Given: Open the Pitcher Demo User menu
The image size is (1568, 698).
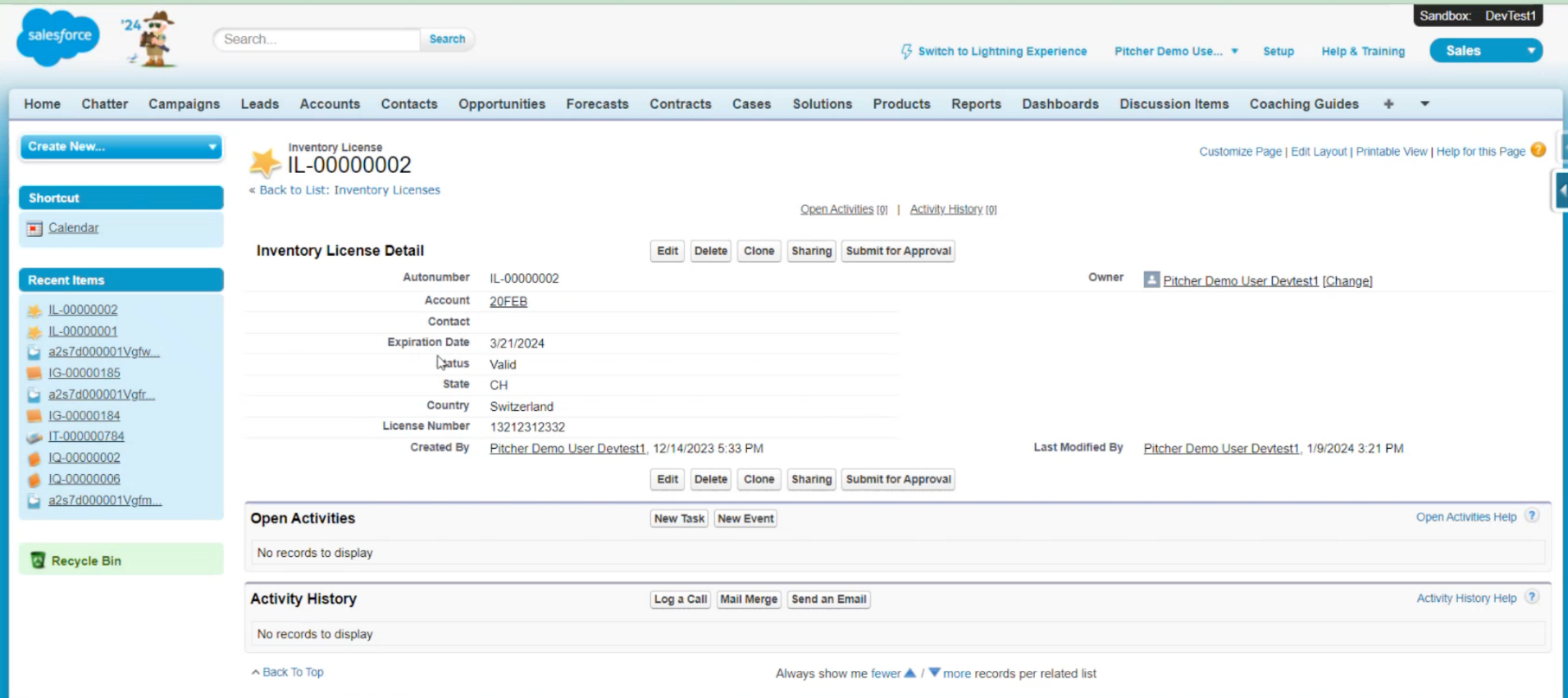Looking at the screenshot, I should 1175,51.
